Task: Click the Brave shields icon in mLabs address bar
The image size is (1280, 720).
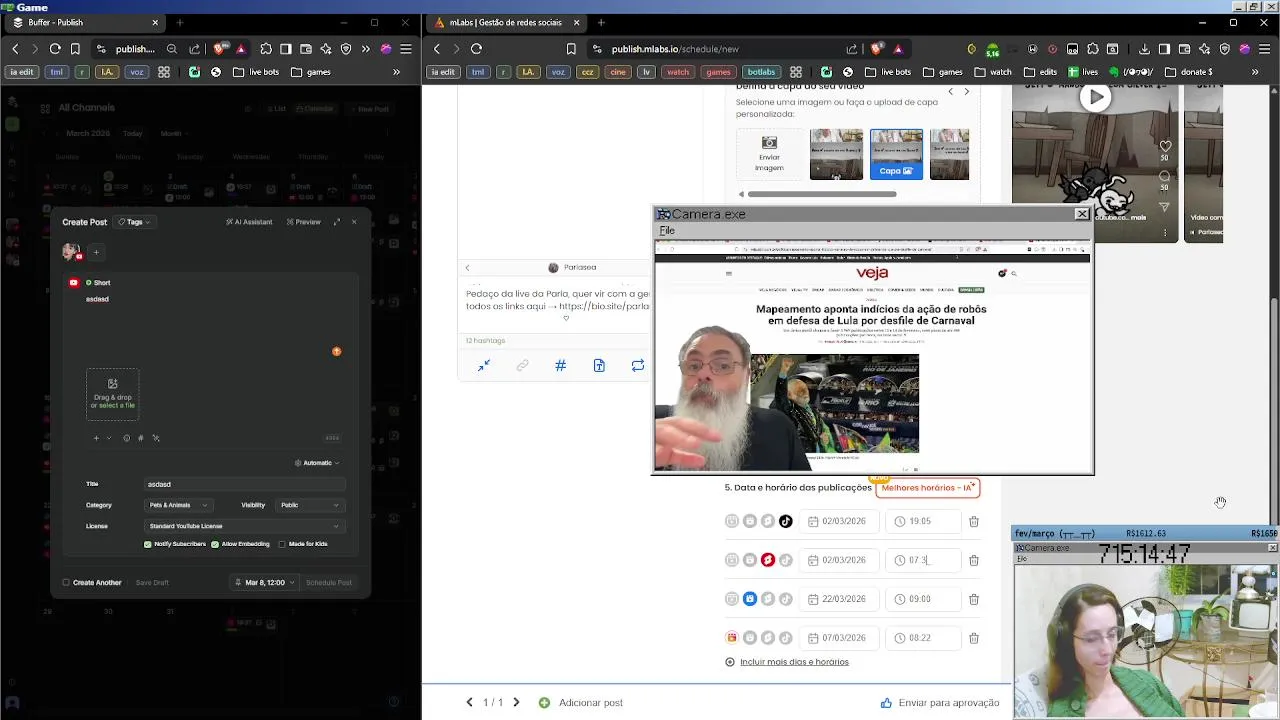Action: tap(877, 48)
